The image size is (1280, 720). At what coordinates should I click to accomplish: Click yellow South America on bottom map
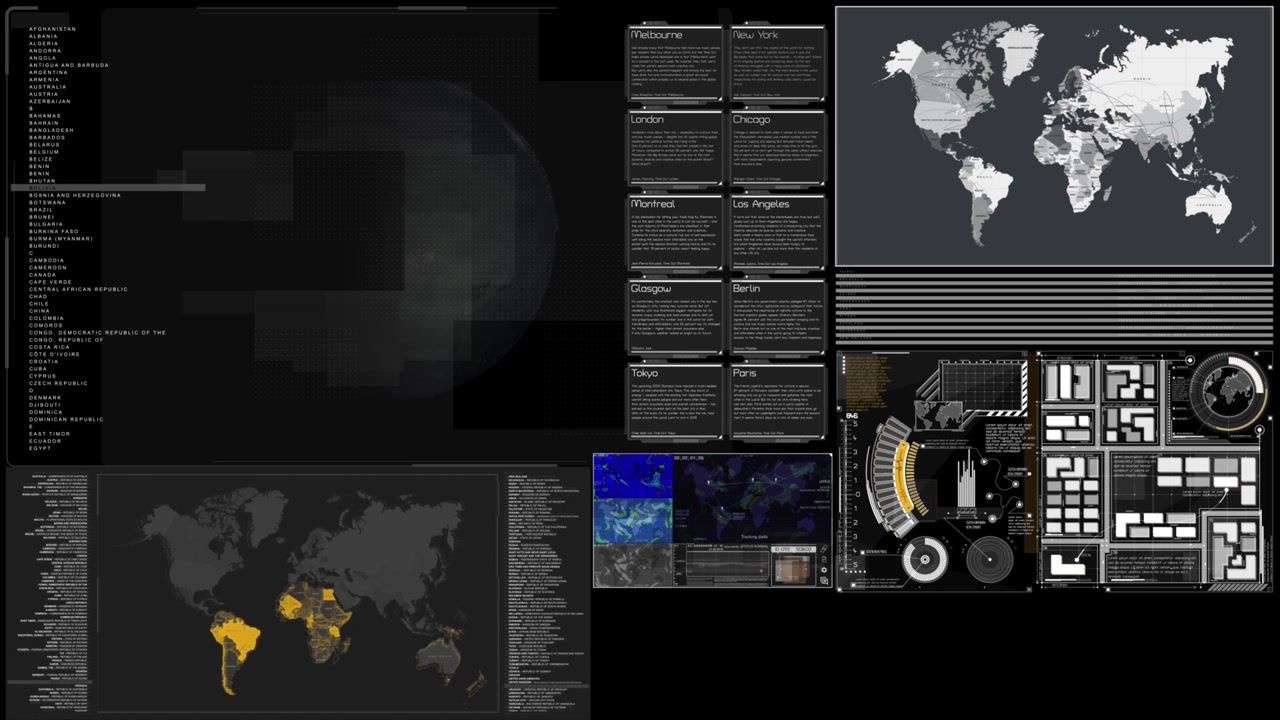(233, 651)
